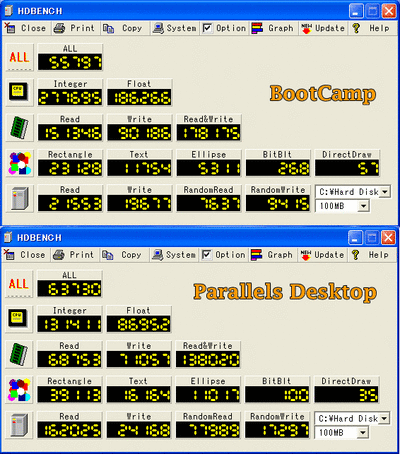
Task: Open Graph in the top window toolbar
Action: tap(273, 28)
